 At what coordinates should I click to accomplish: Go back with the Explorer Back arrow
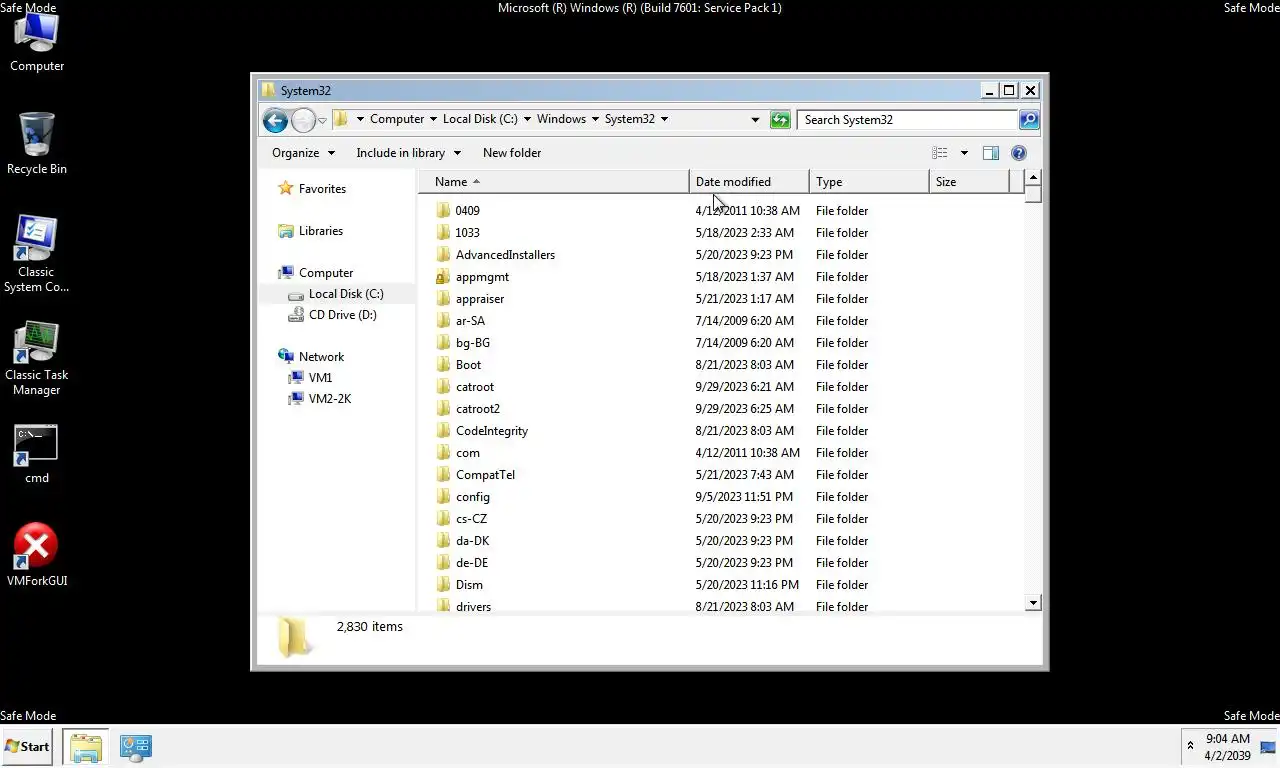[275, 120]
